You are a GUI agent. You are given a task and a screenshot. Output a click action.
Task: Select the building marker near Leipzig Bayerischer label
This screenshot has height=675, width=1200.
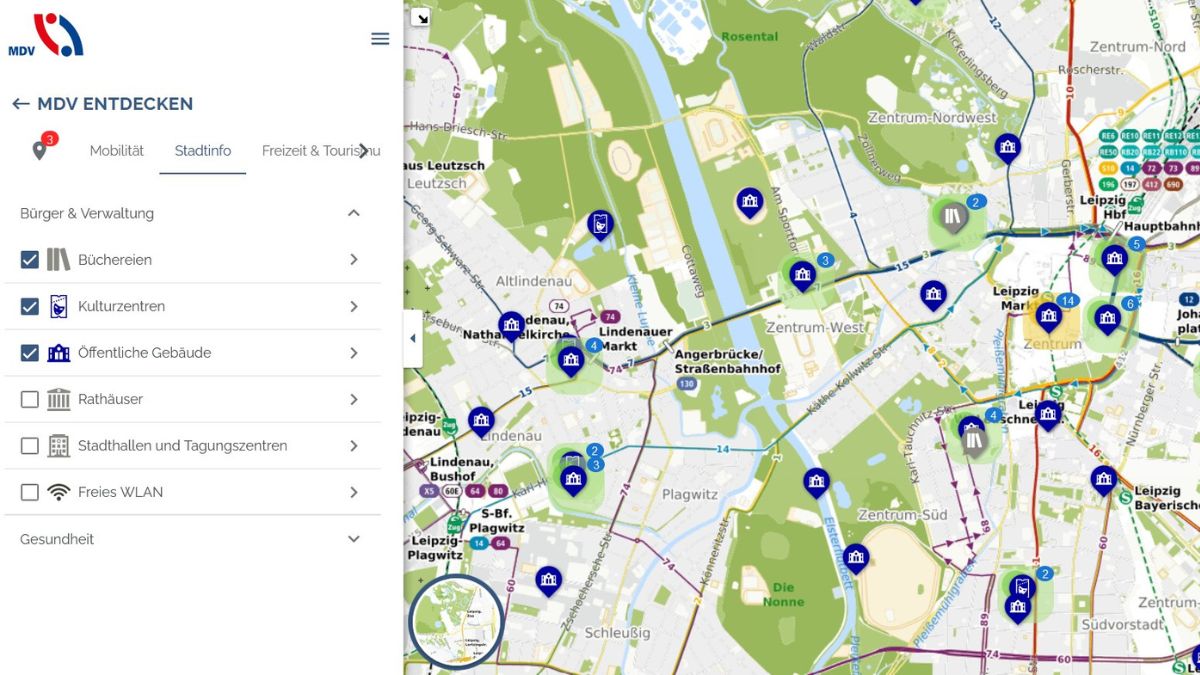[1103, 480]
